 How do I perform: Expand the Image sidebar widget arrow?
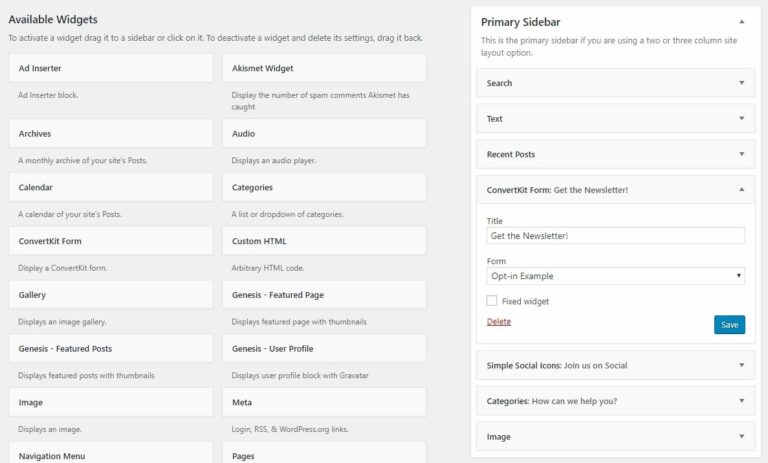coord(741,437)
